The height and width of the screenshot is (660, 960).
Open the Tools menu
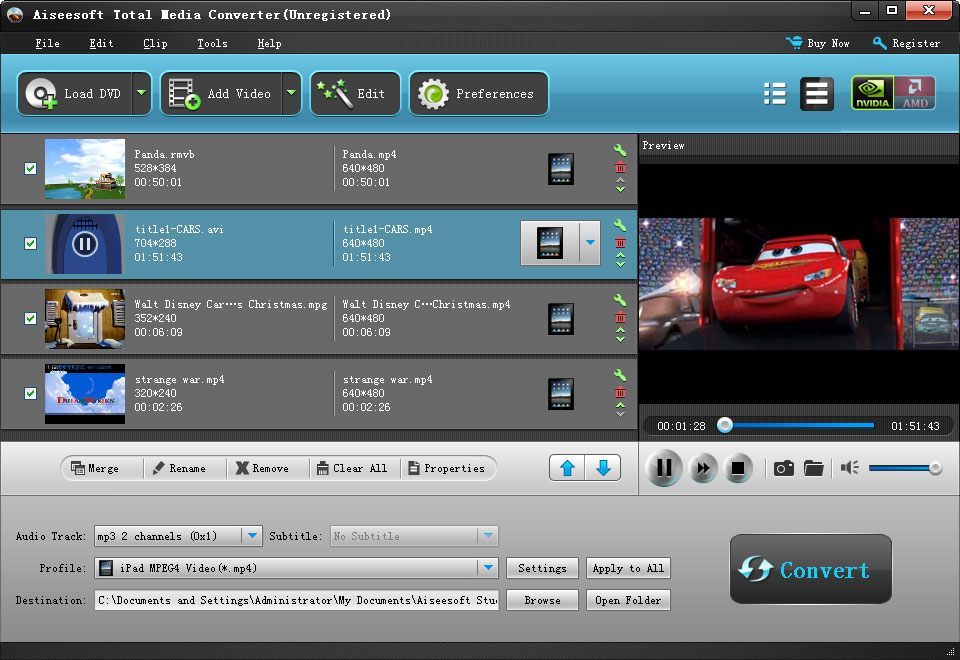tap(211, 43)
